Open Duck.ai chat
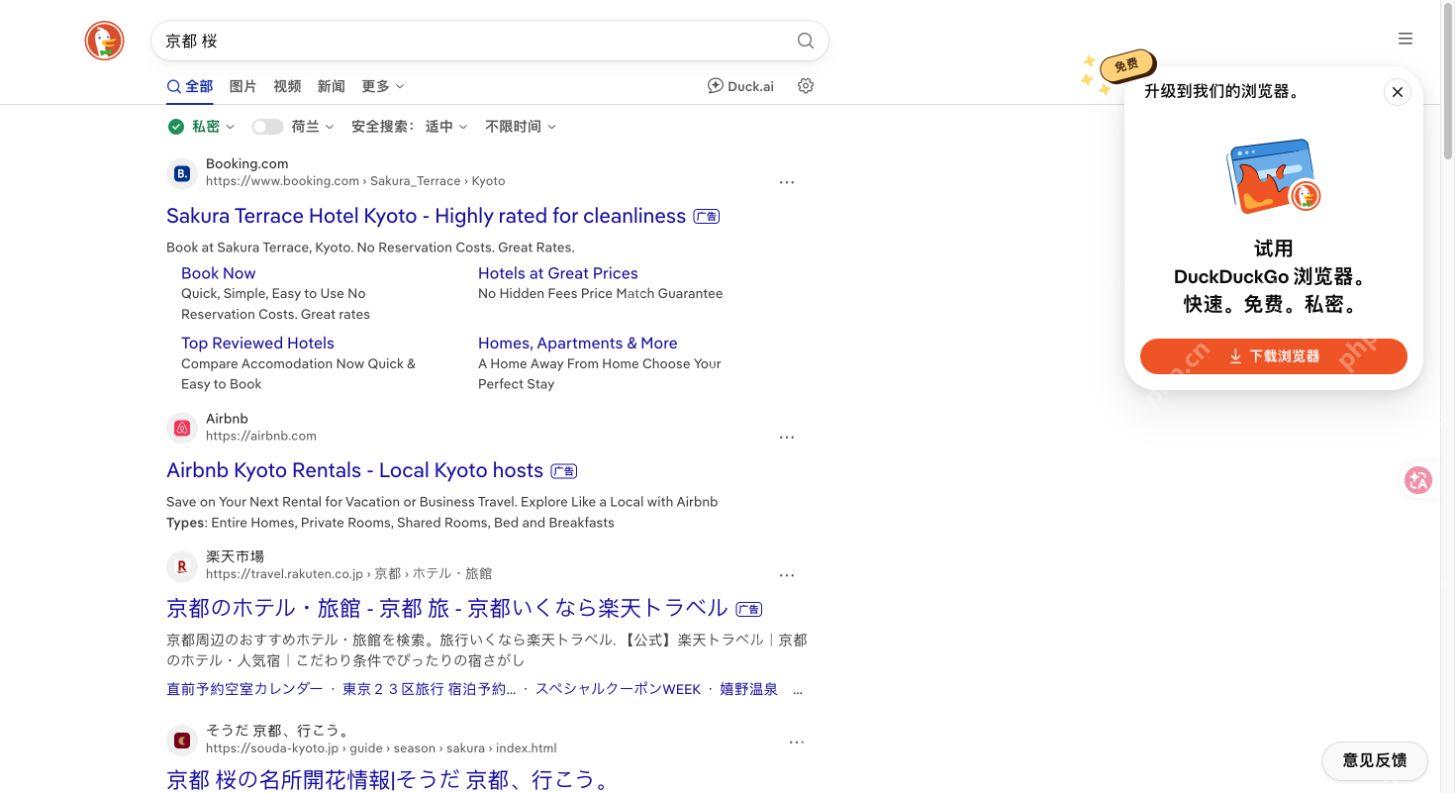The image size is (1455, 793). pos(740,86)
